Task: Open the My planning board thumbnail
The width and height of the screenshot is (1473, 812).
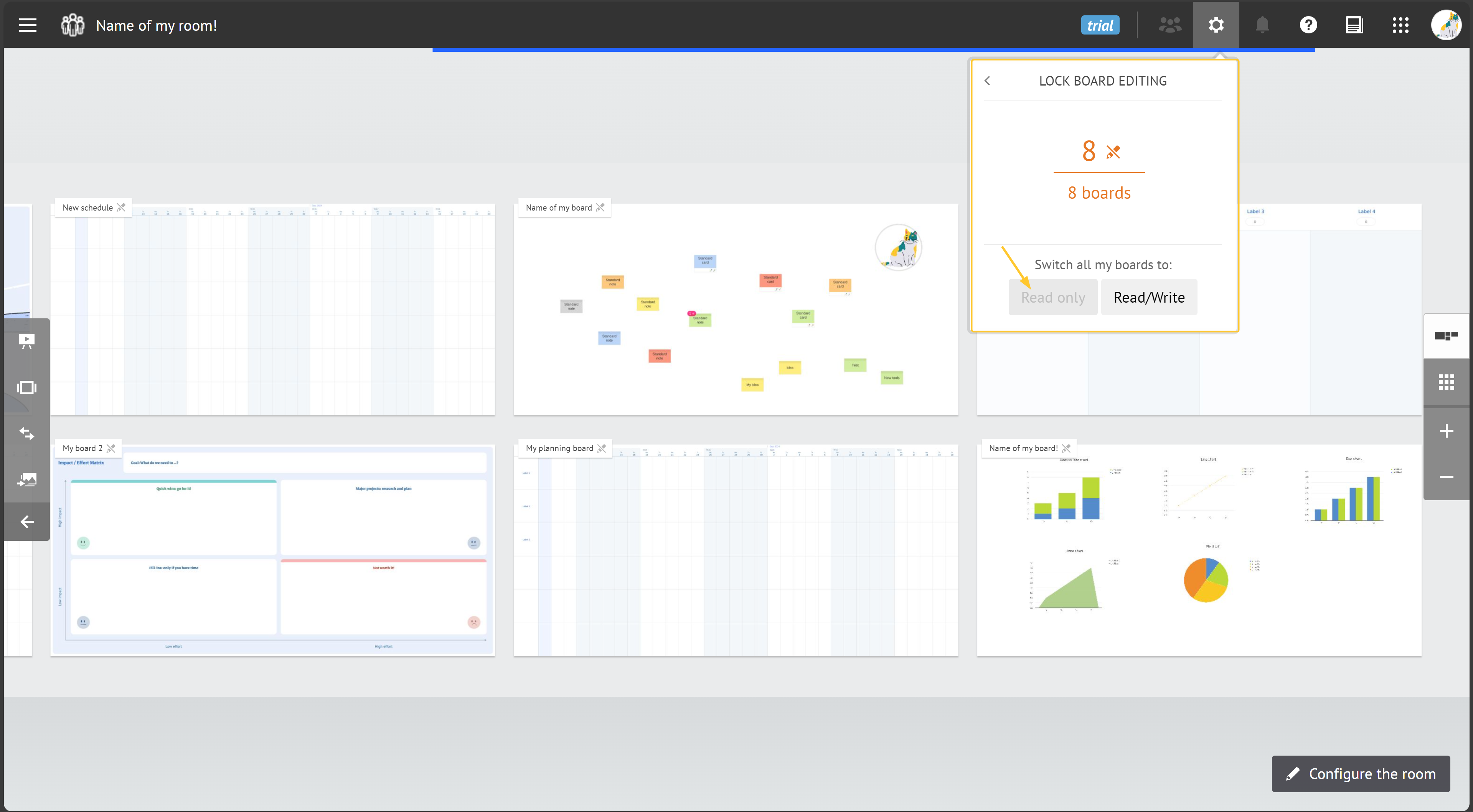Action: pos(736,550)
